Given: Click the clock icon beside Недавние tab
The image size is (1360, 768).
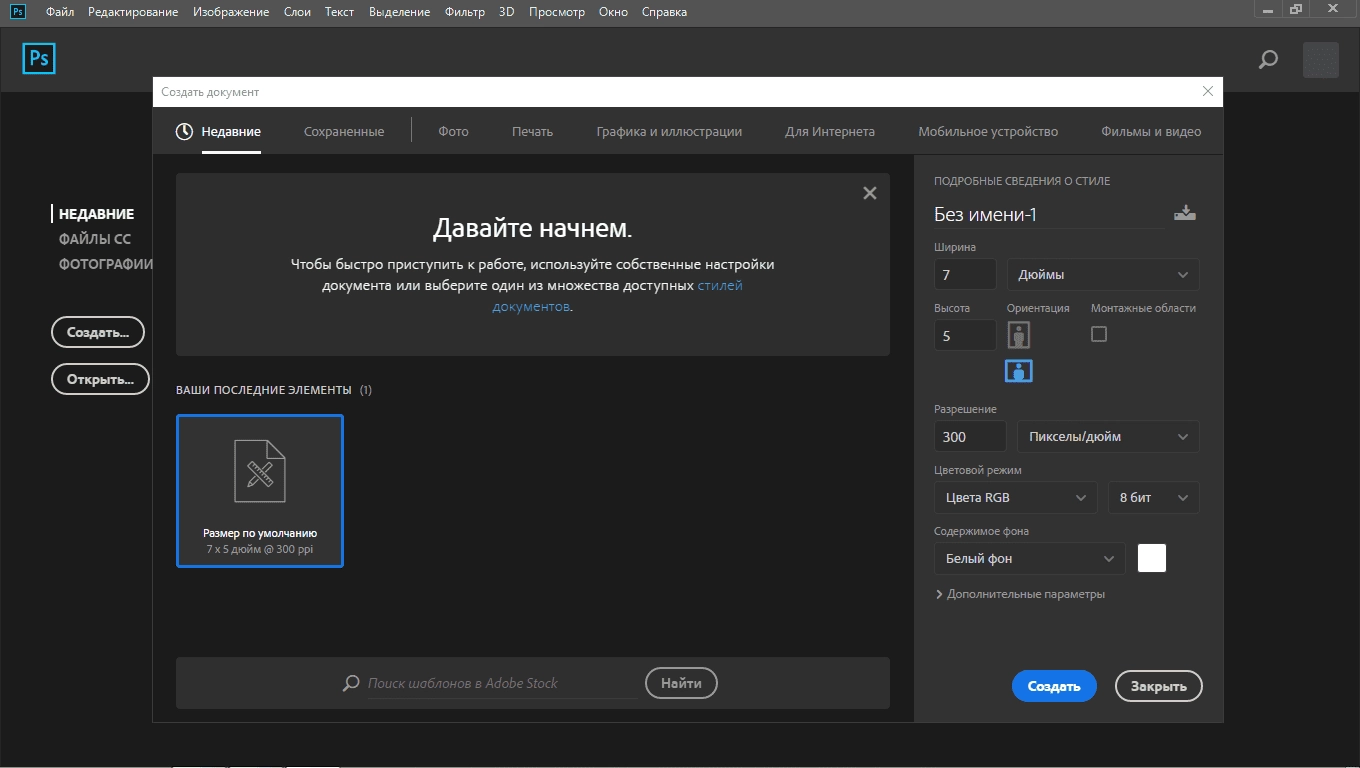Looking at the screenshot, I should click(x=184, y=131).
